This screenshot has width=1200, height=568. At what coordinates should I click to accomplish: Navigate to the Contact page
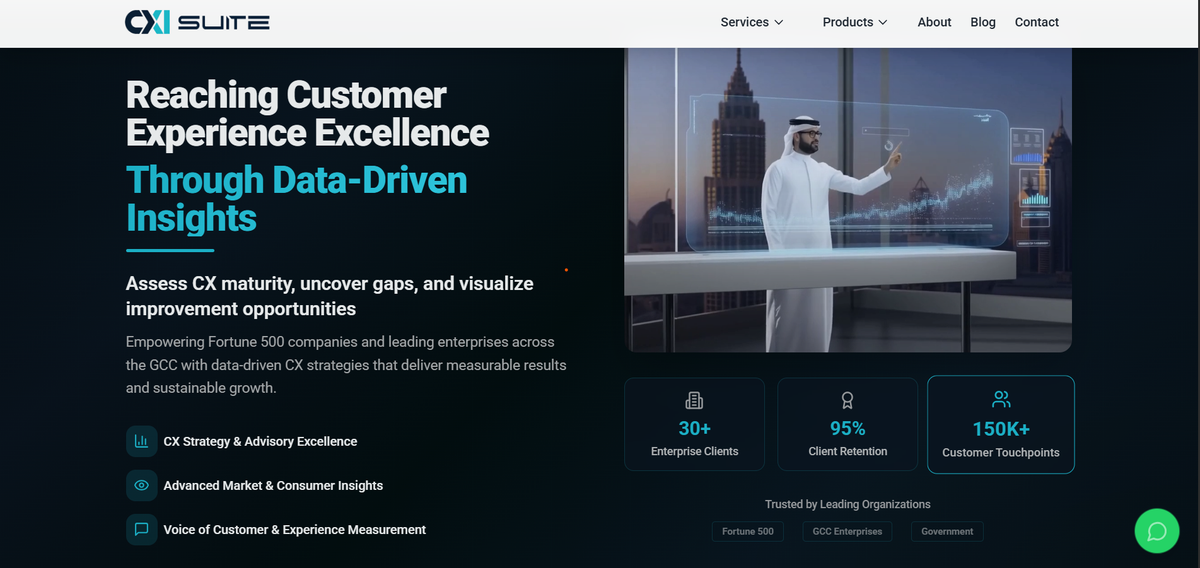(1036, 22)
